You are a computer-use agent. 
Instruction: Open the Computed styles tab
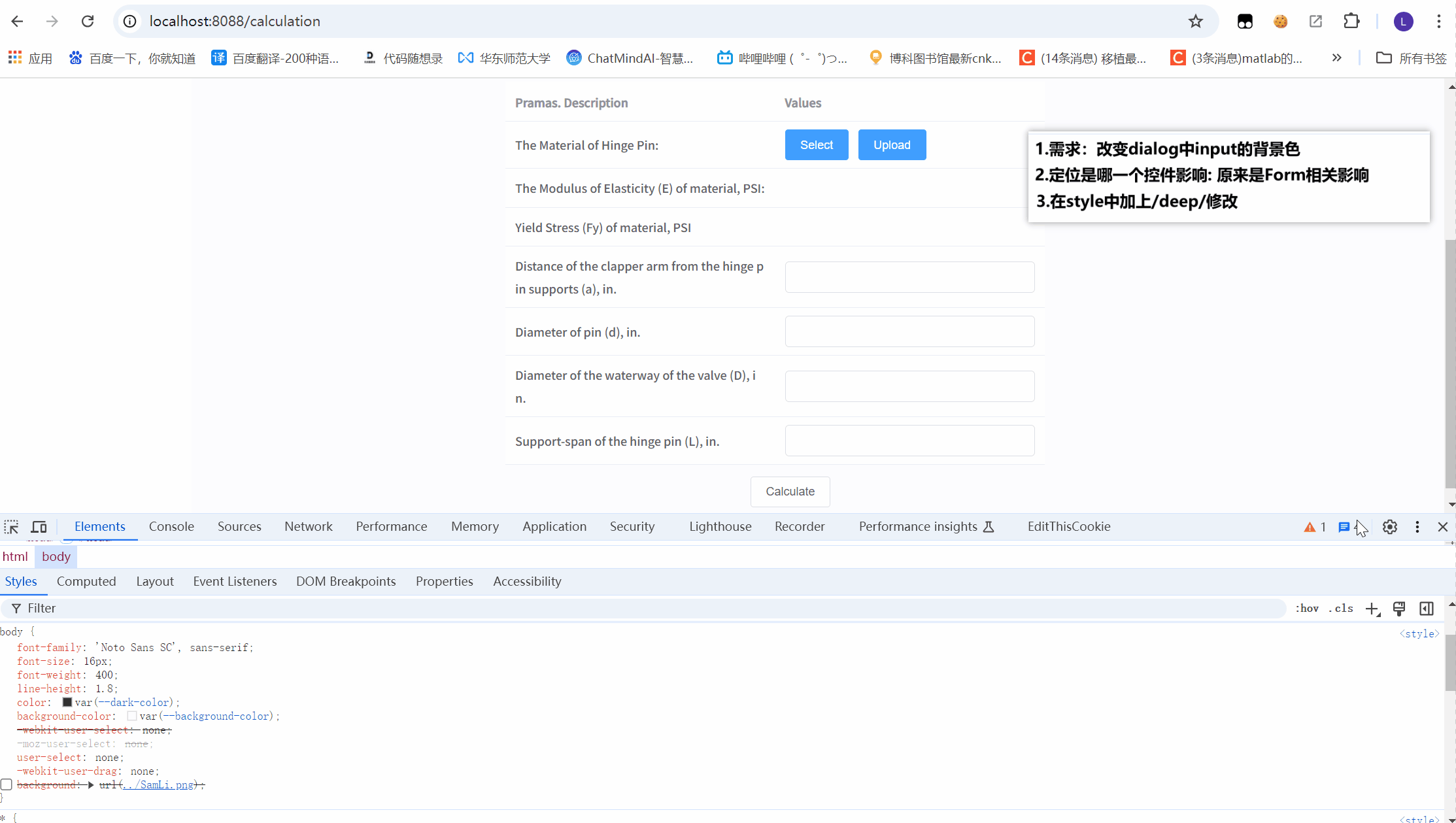click(86, 582)
